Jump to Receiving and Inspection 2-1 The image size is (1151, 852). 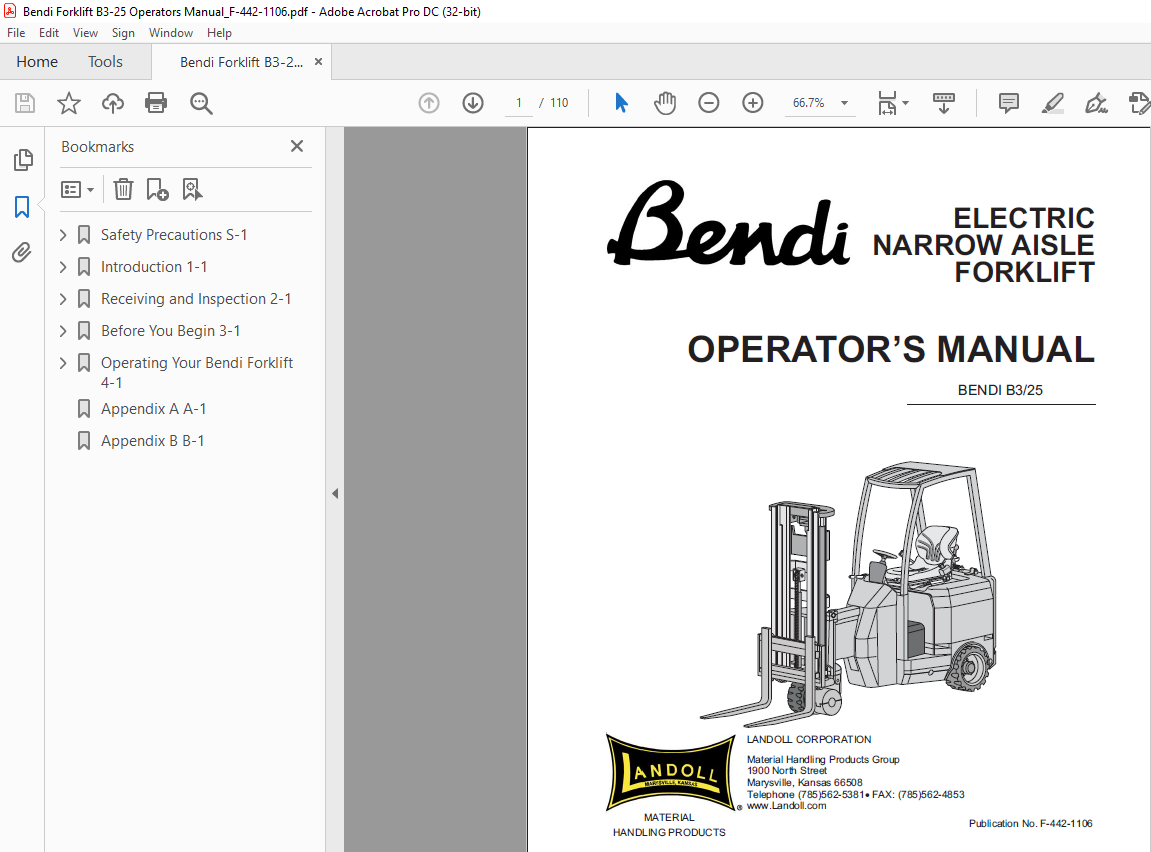[196, 299]
